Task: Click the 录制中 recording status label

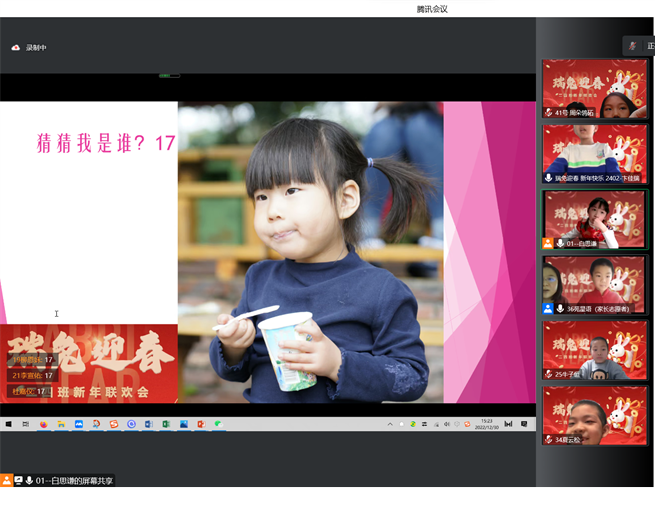Action: pos(36,48)
